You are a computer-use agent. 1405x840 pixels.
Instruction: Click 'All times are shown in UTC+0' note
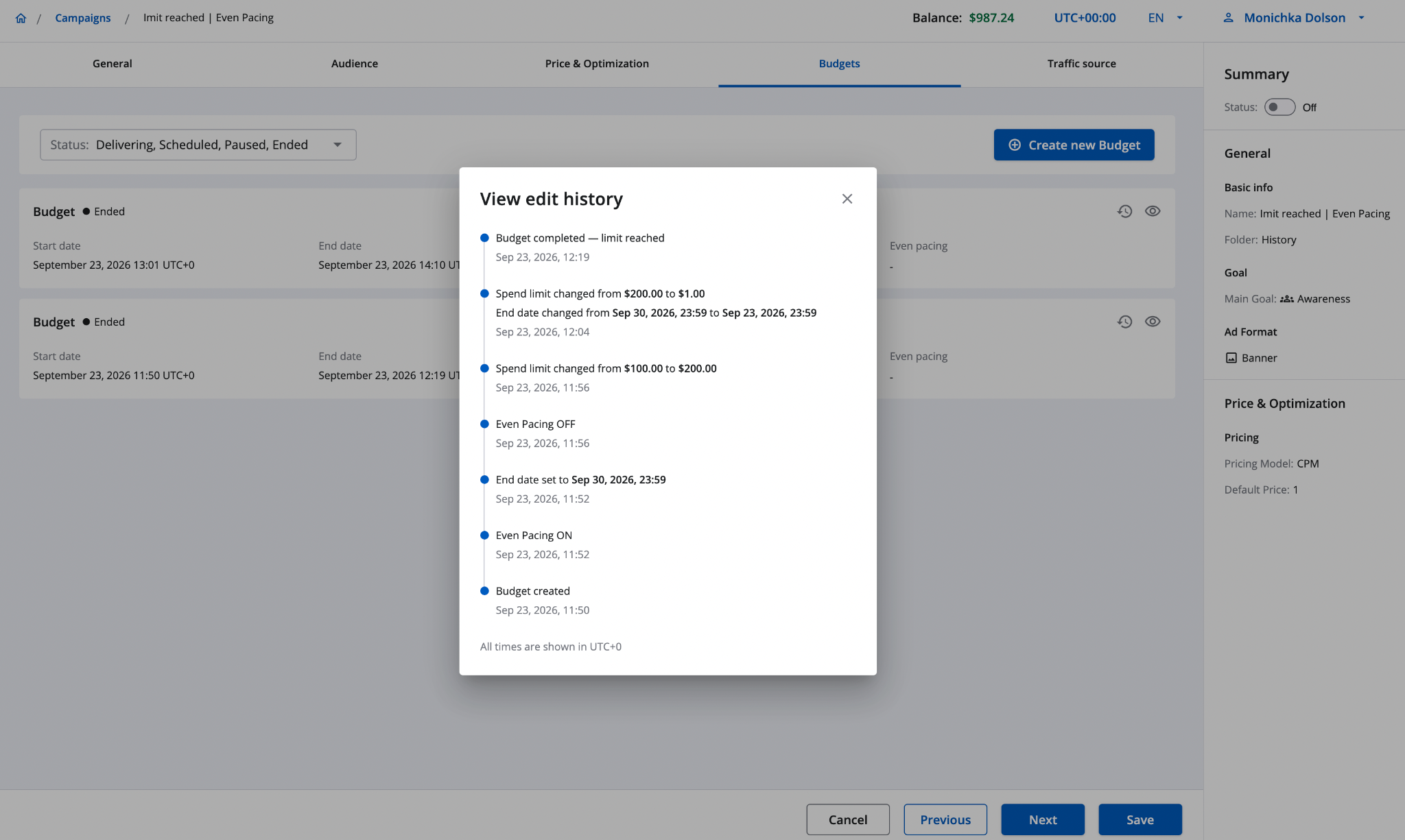pos(551,647)
